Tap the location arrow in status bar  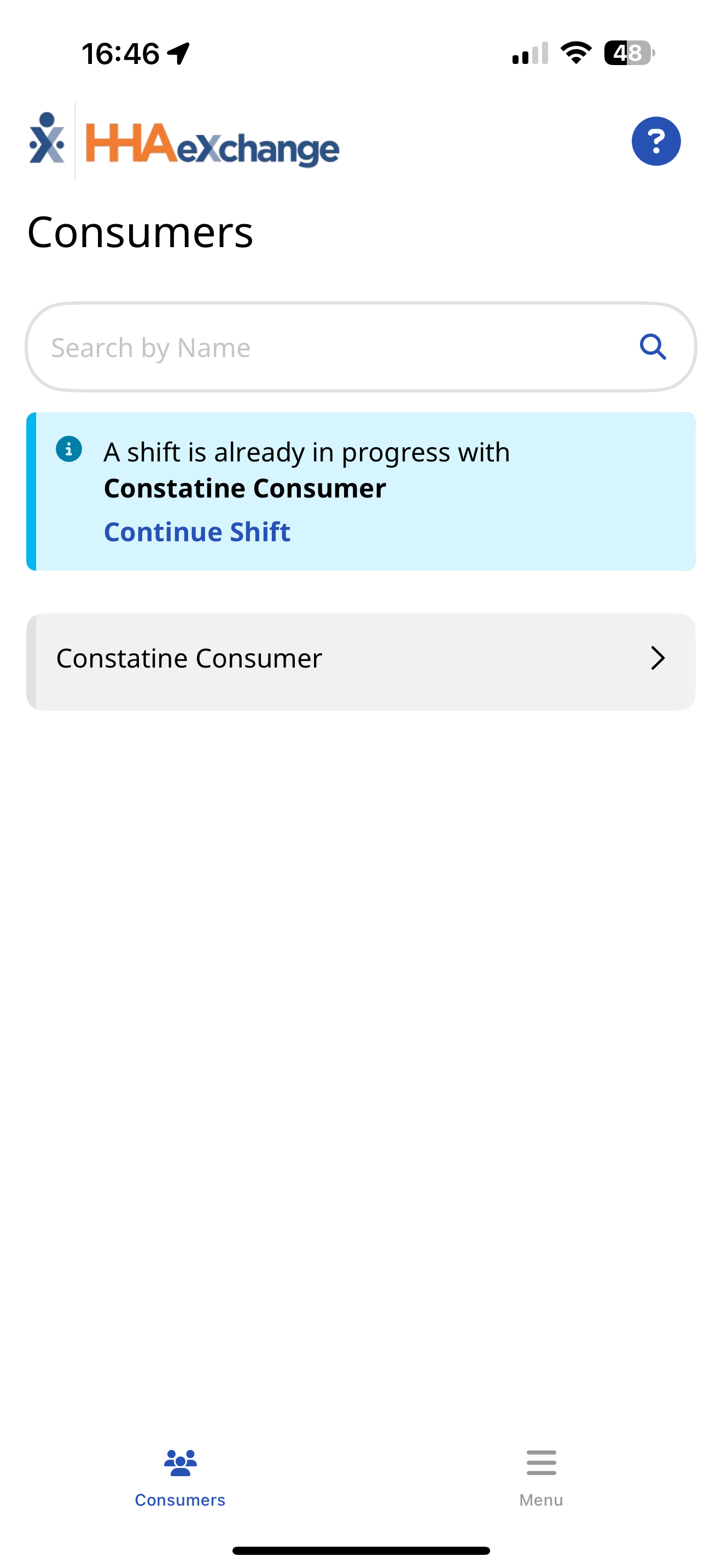pyautogui.click(x=179, y=54)
